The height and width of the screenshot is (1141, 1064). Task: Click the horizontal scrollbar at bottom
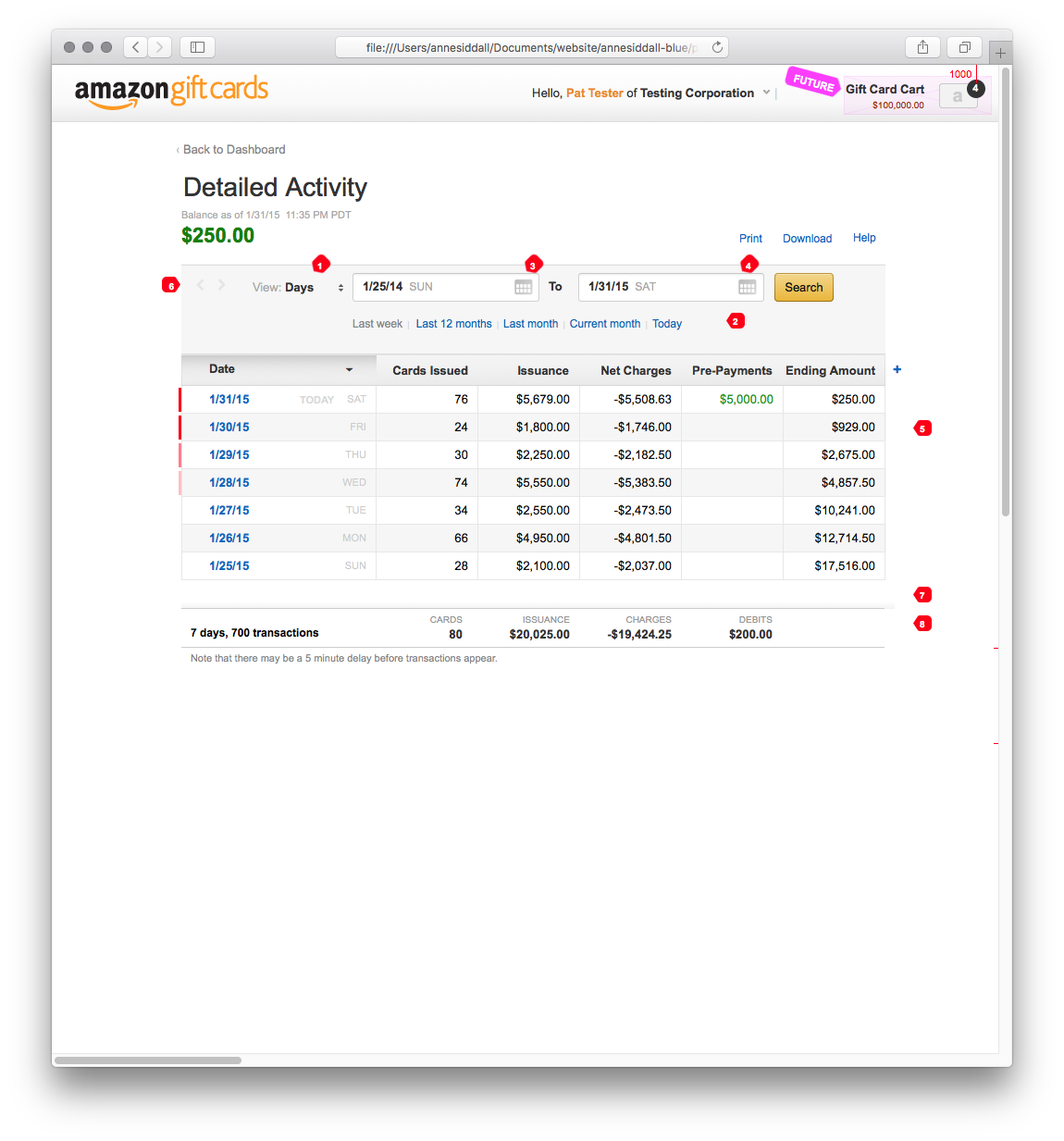tap(148, 1060)
